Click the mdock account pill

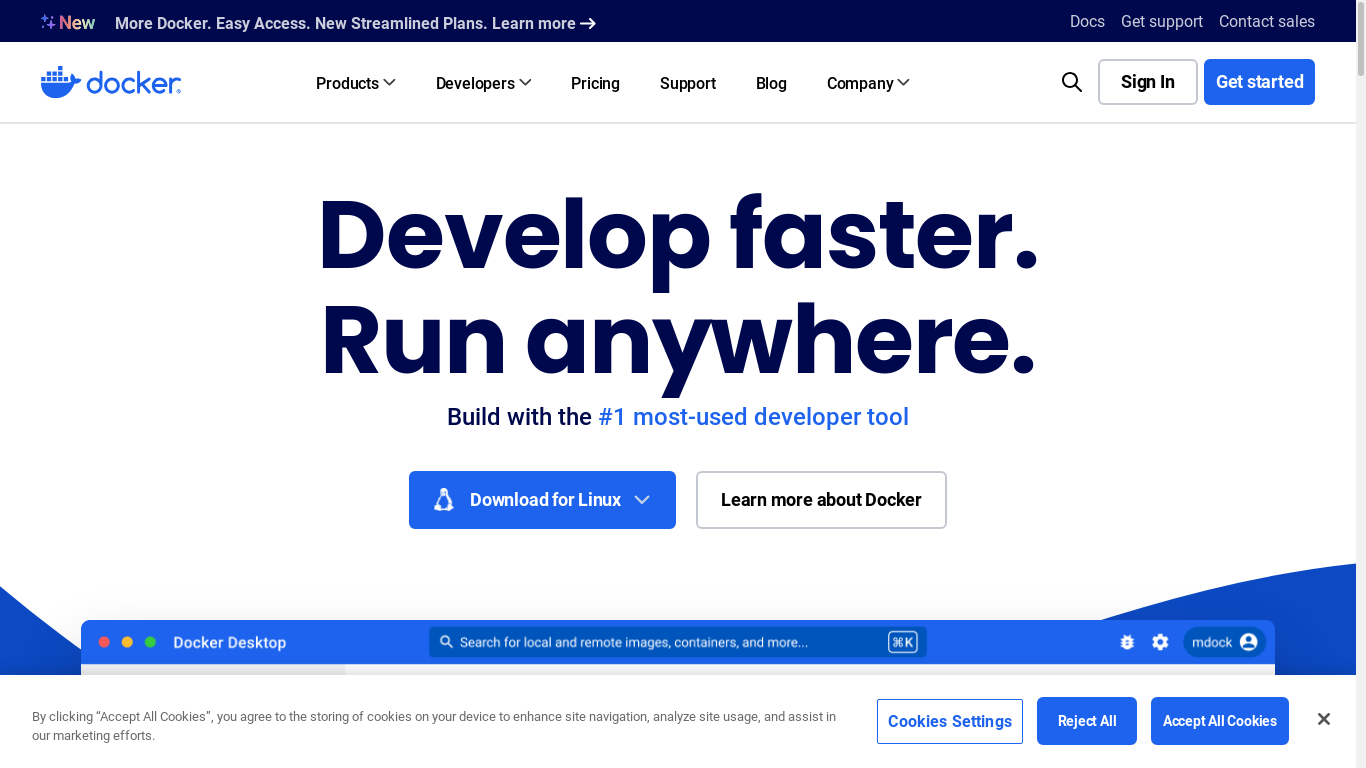click(1224, 642)
